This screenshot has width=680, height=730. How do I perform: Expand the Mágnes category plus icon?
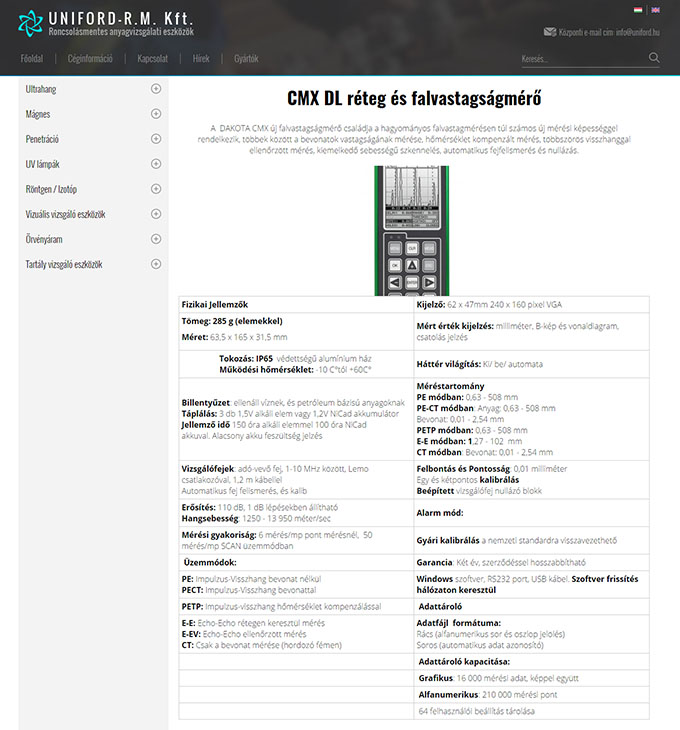point(156,114)
